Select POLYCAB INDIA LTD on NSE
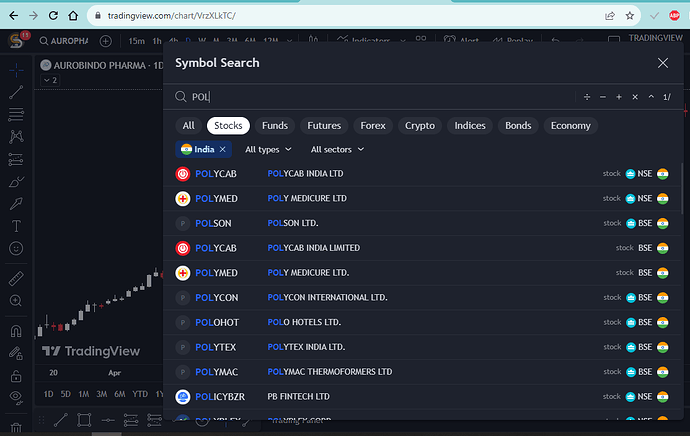 (422, 174)
